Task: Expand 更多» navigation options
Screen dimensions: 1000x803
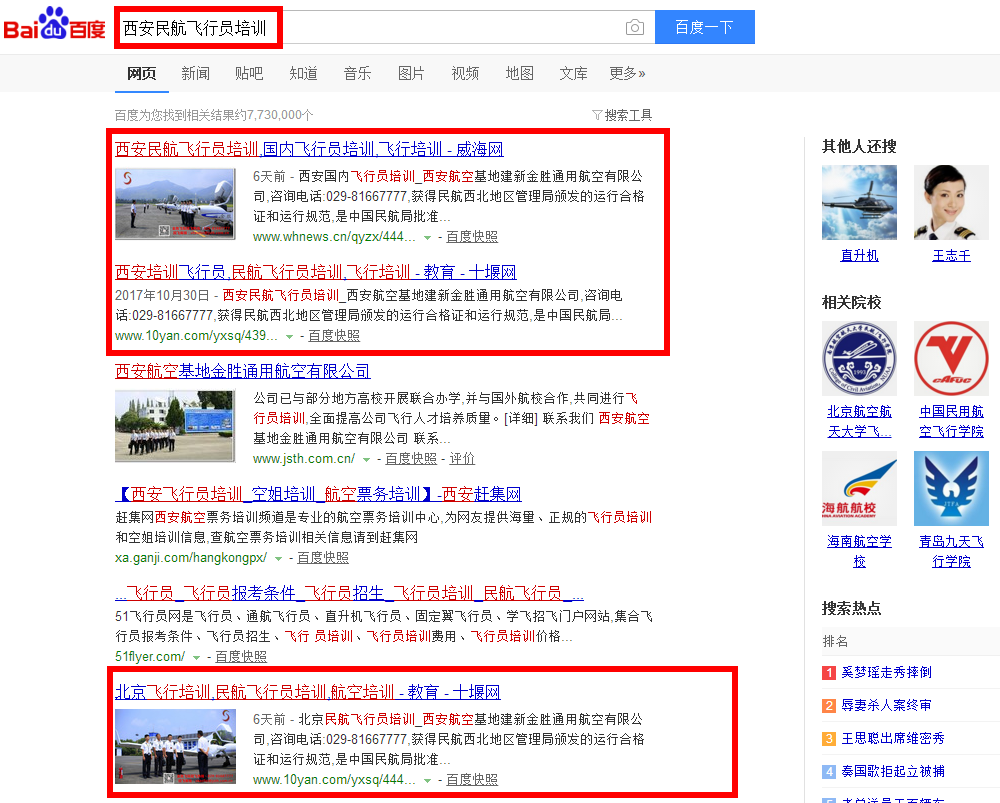Action: [x=627, y=73]
